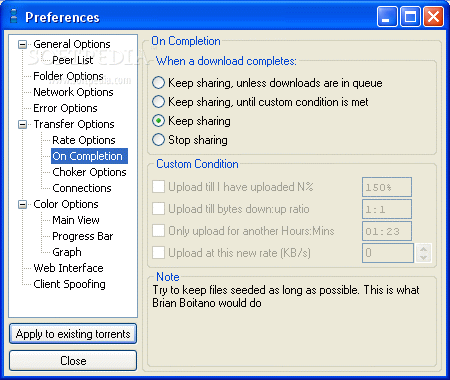This screenshot has height=380, width=450.
Task: Go to Error Options
Action: [x=65, y=108]
